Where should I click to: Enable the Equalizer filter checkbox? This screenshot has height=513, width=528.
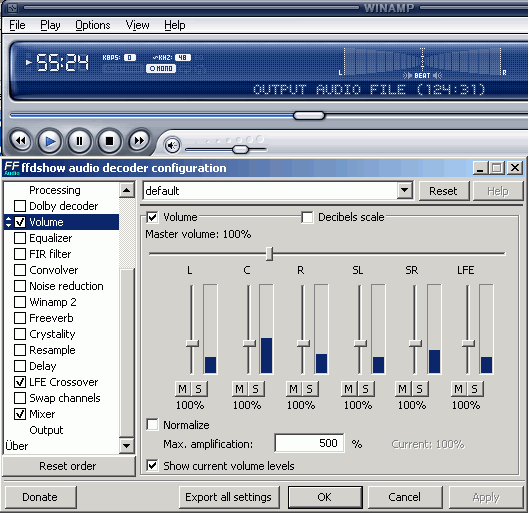[x=20, y=238]
